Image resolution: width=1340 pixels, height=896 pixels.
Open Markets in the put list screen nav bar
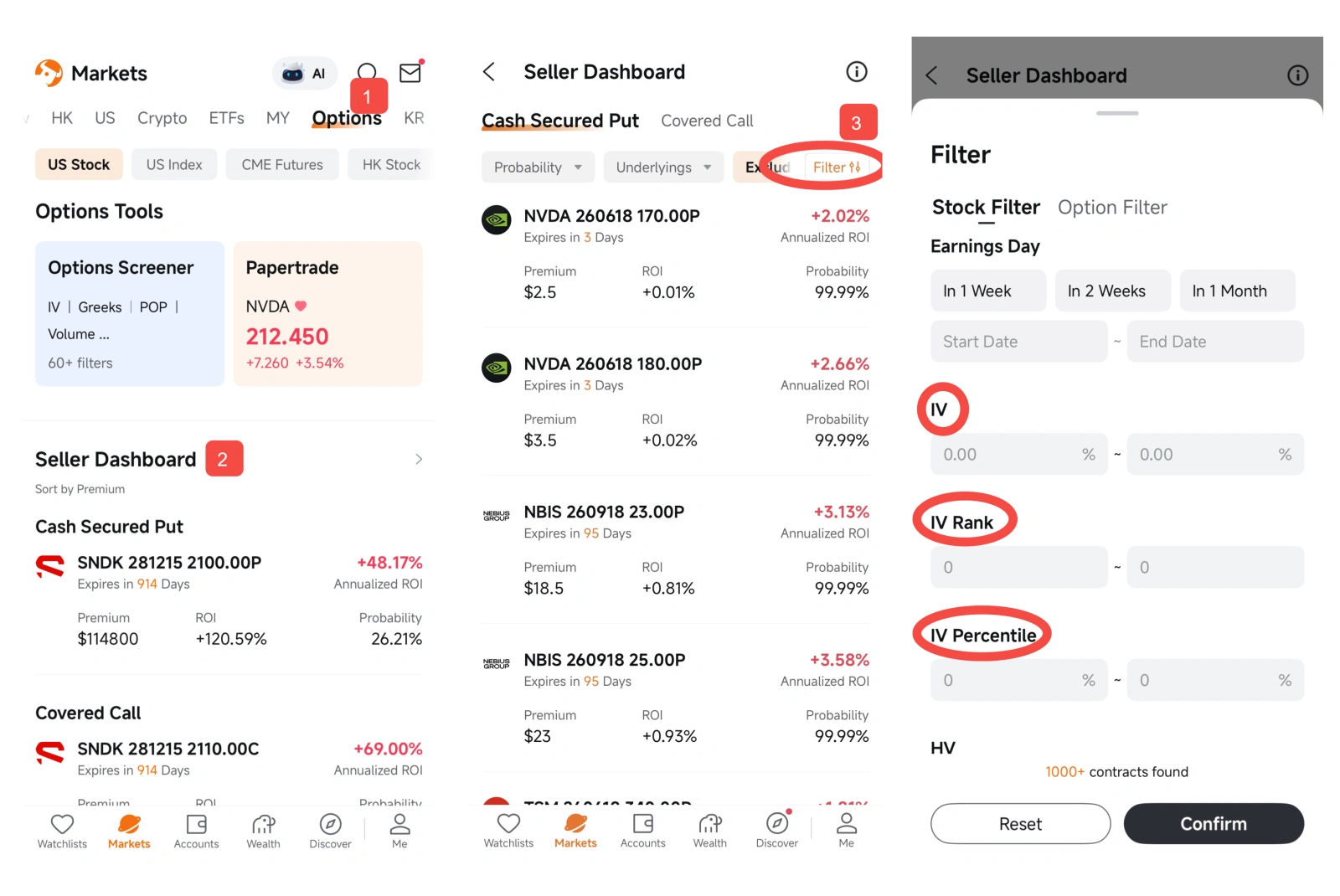[575, 831]
